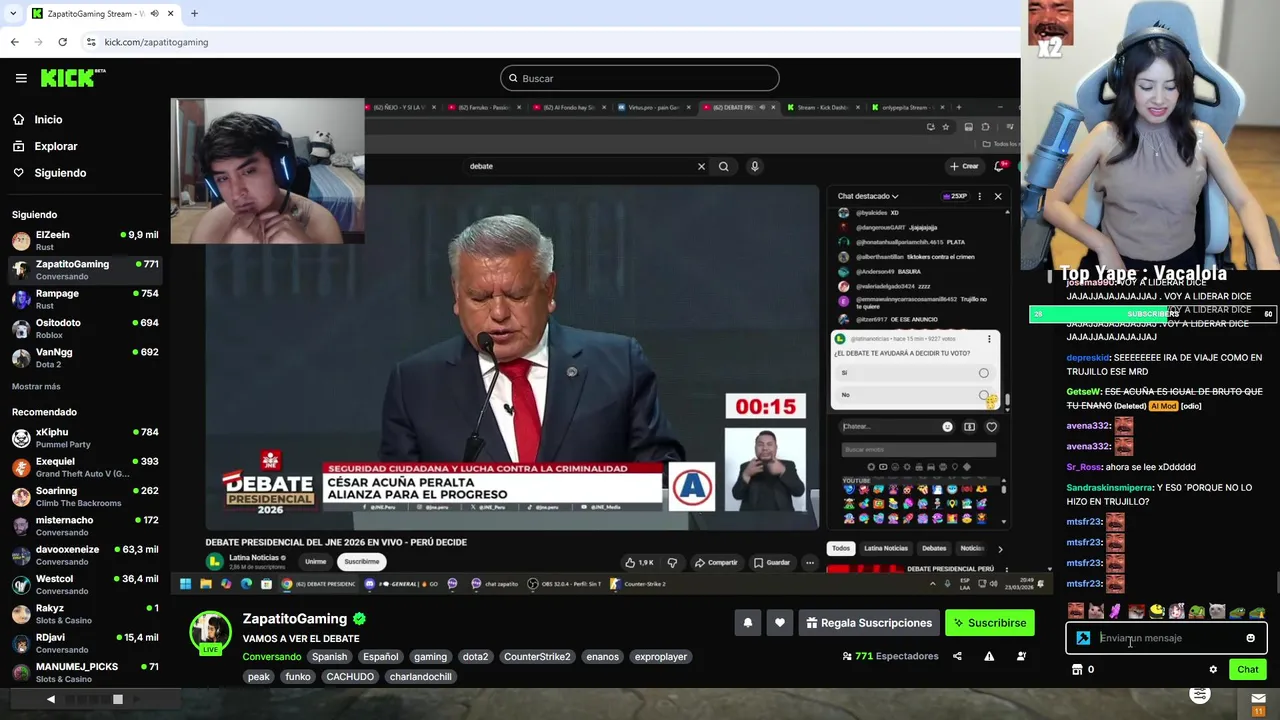Click the rewind playback arrow
This screenshot has width=1280, height=720.
pos(51,699)
